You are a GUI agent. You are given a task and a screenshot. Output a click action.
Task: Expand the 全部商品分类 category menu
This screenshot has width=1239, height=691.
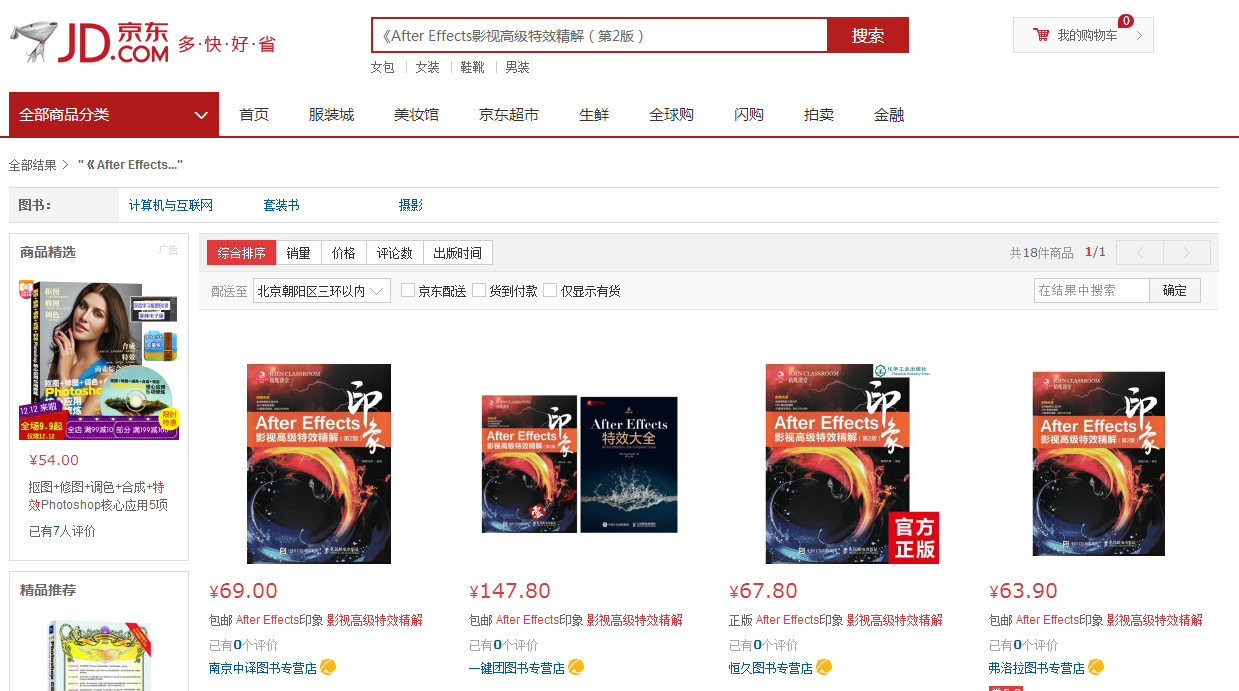pyautogui.click(x=114, y=114)
